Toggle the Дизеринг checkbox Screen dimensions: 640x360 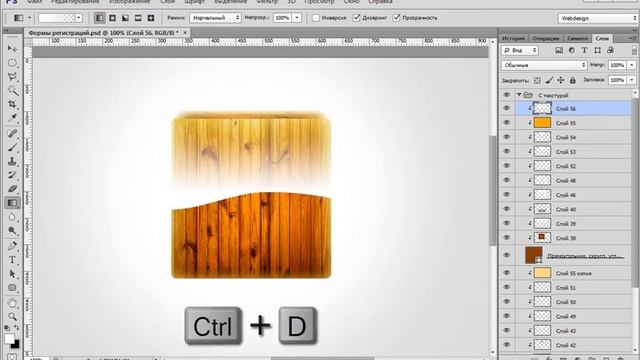point(356,18)
